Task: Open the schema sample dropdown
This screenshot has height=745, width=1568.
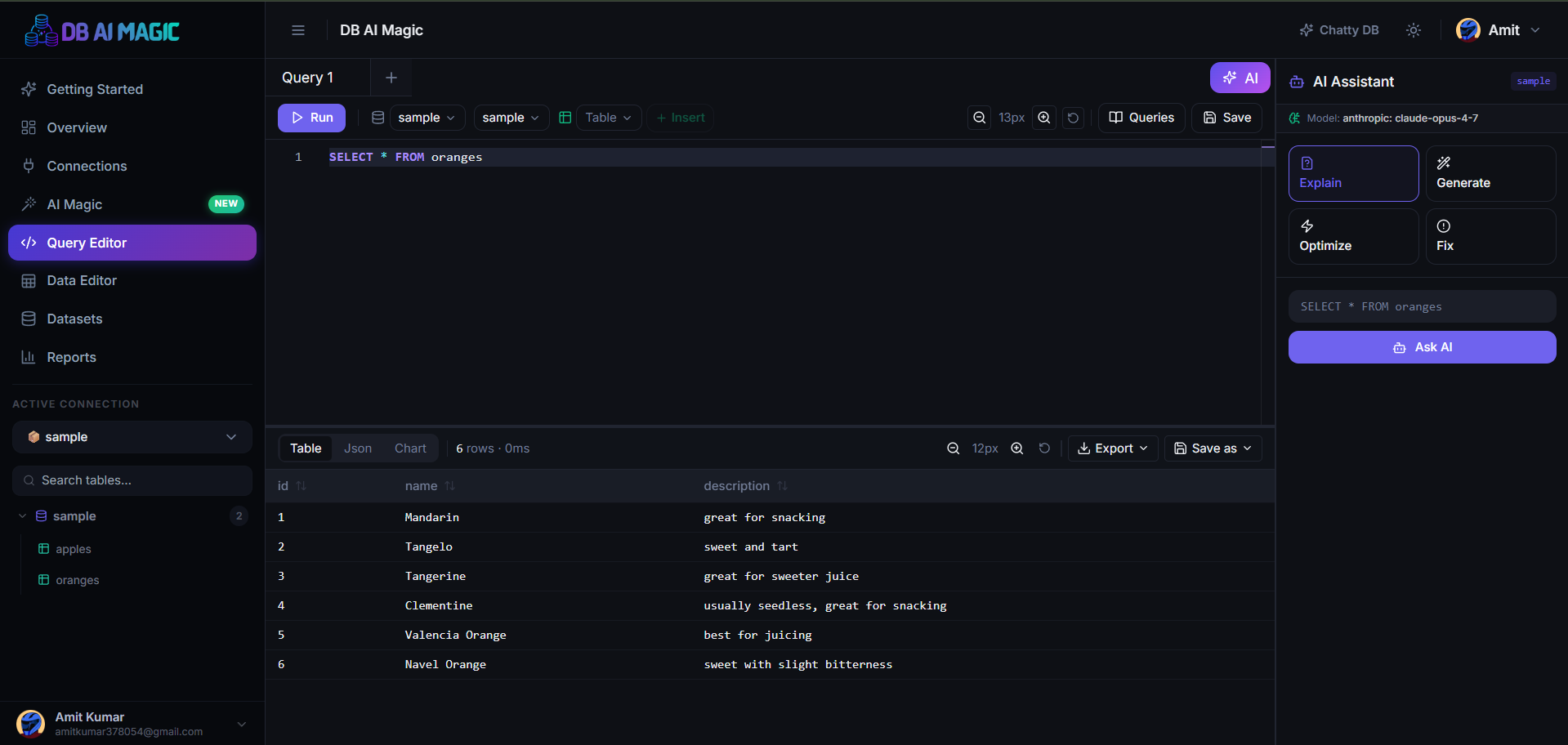Action: point(511,118)
